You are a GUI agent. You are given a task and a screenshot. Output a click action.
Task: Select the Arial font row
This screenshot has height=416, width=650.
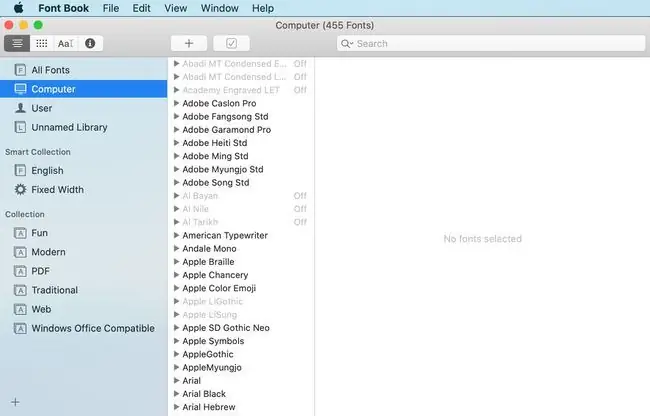click(241, 380)
